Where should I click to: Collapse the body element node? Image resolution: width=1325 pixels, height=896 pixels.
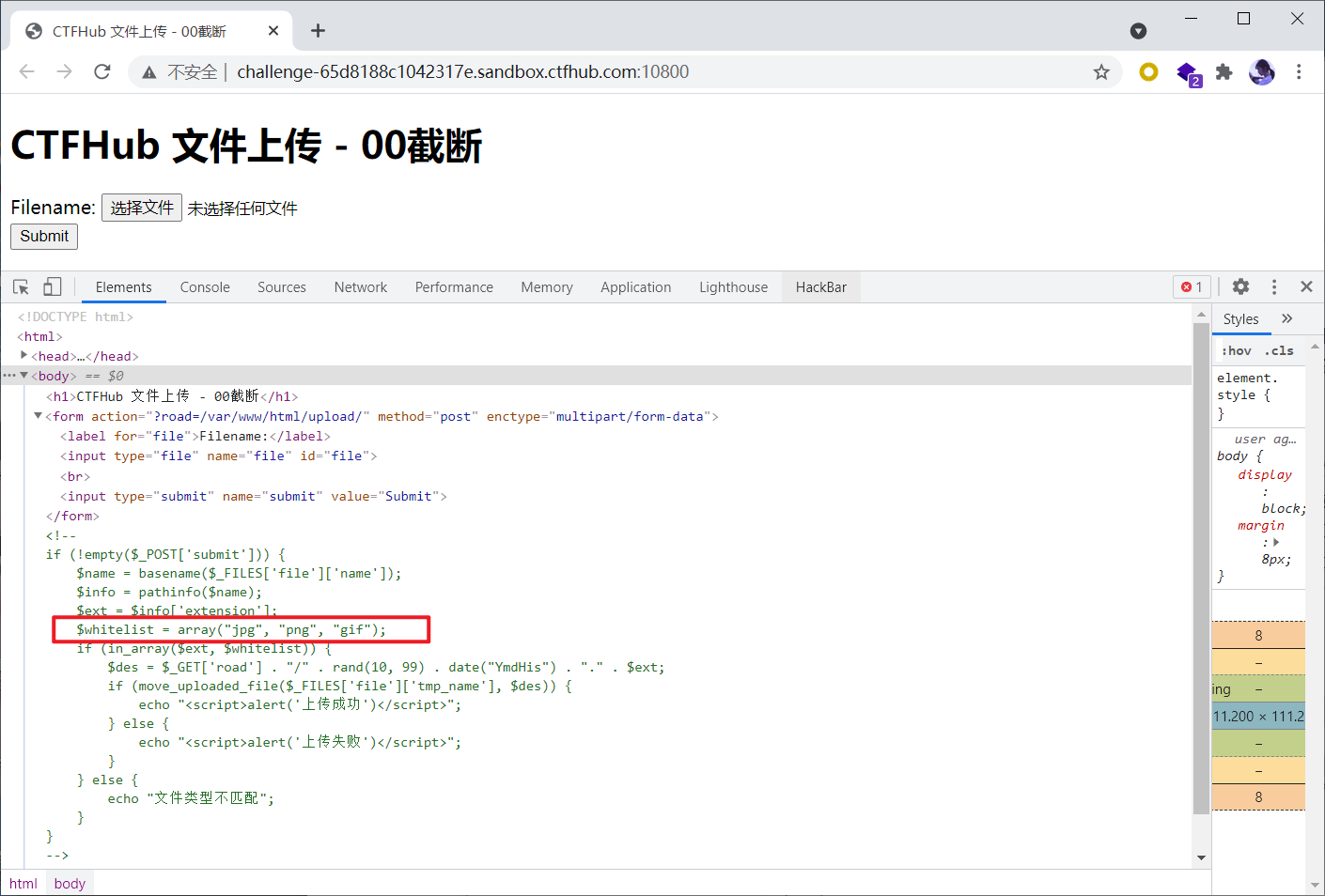click(x=23, y=375)
